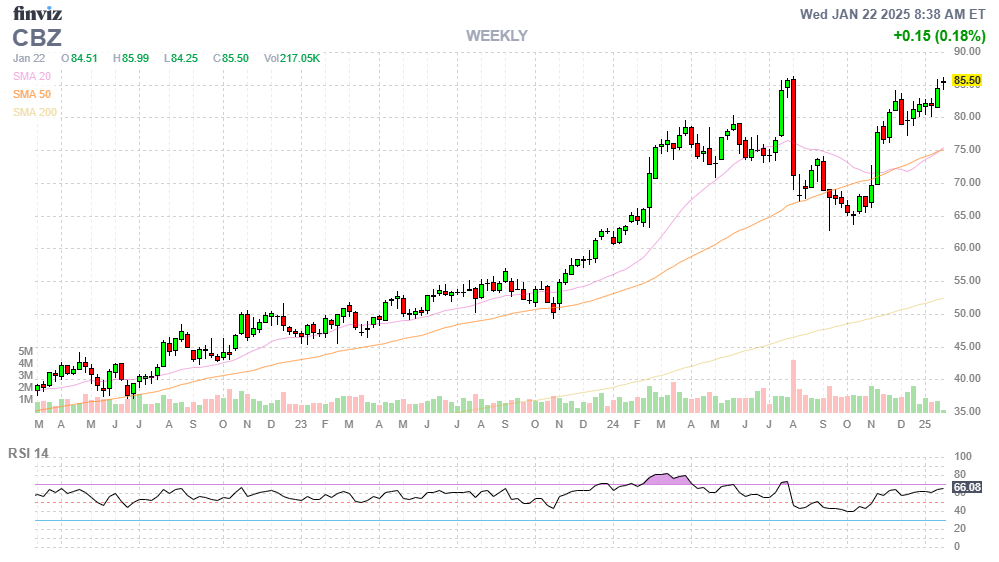The width and height of the screenshot is (999, 562).
Task: Toggle the SMA 50 legend label
Action: point(33,94)
